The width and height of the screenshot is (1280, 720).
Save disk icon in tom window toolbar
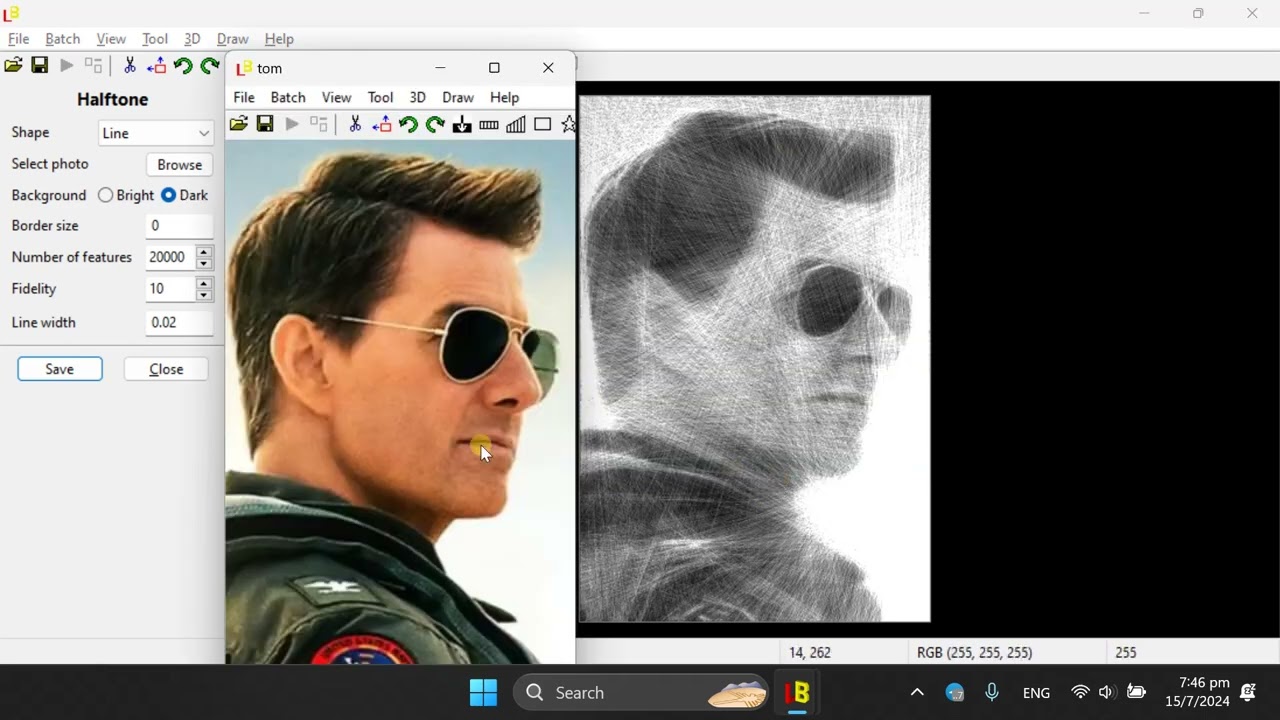(265, 125)
